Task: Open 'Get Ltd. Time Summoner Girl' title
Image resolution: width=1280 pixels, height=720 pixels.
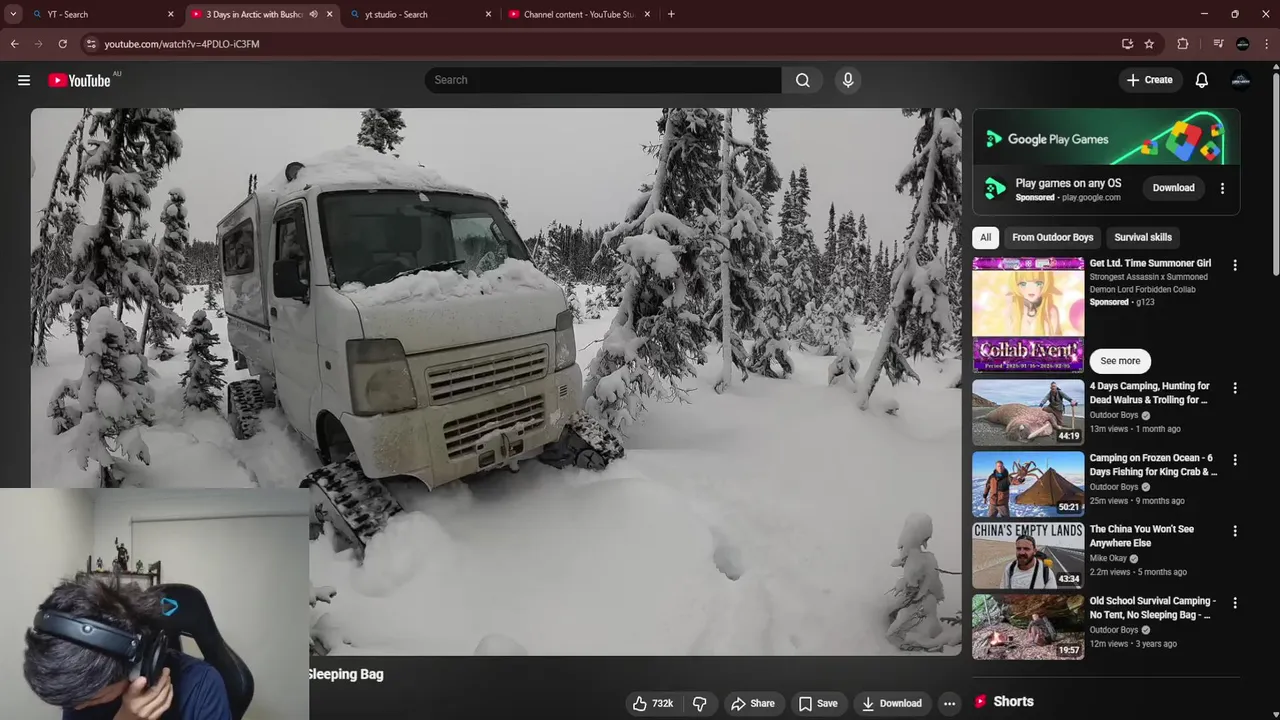Action: pos(1150,264)
